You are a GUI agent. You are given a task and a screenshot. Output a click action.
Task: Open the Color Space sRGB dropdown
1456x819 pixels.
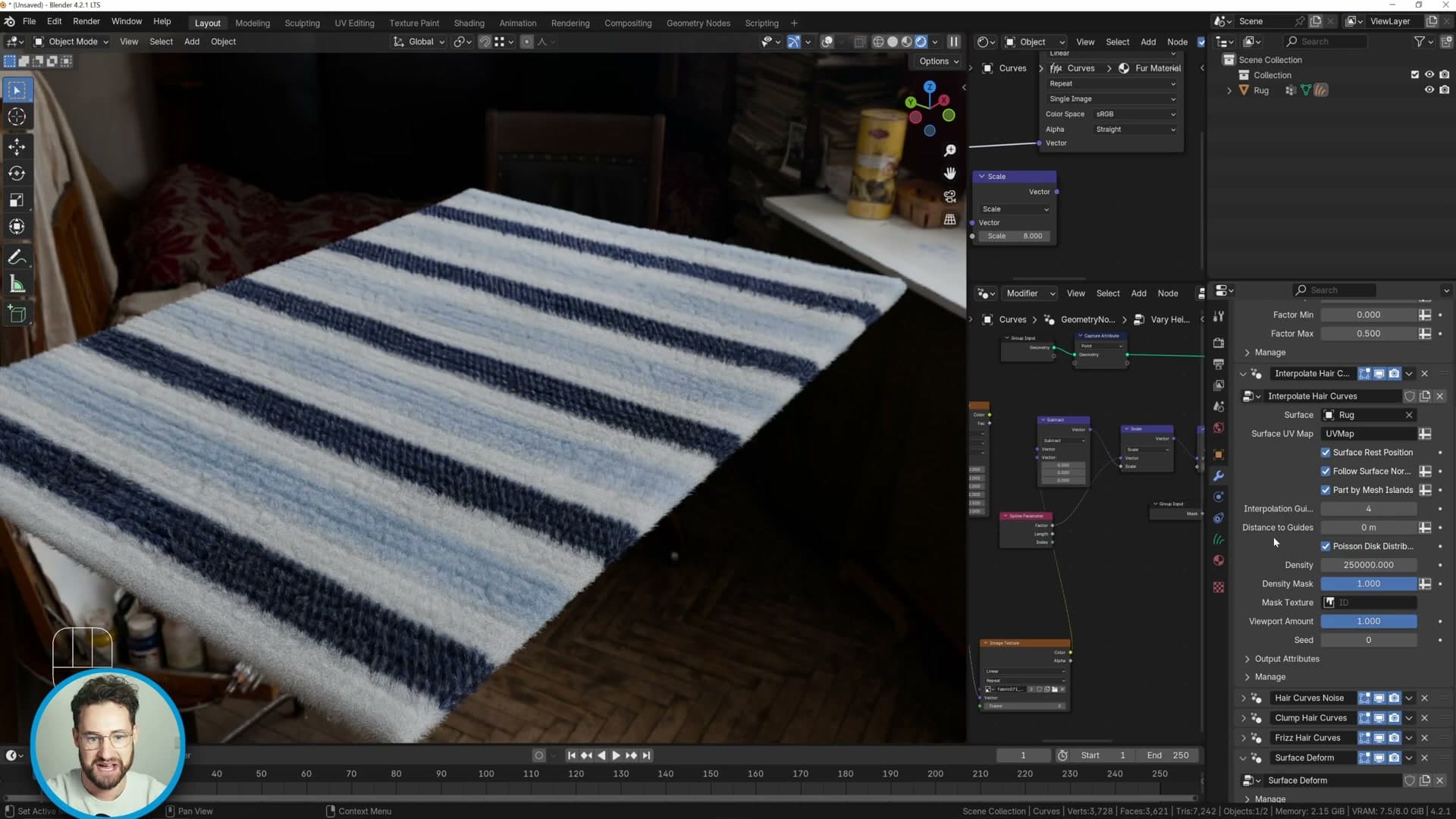[1135, 115]
